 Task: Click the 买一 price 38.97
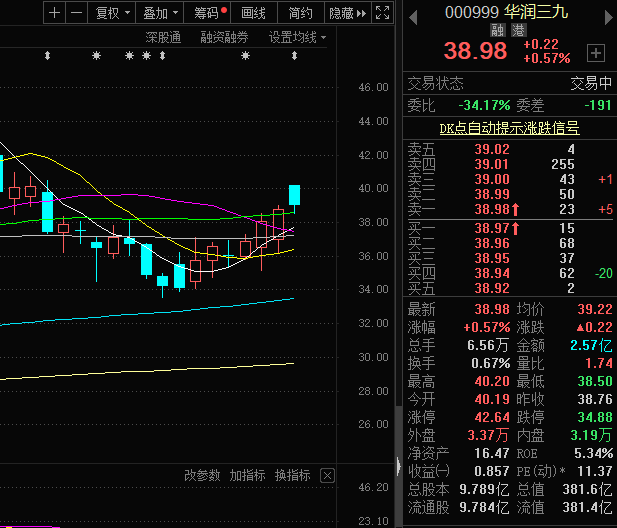(x=492, y=228)
